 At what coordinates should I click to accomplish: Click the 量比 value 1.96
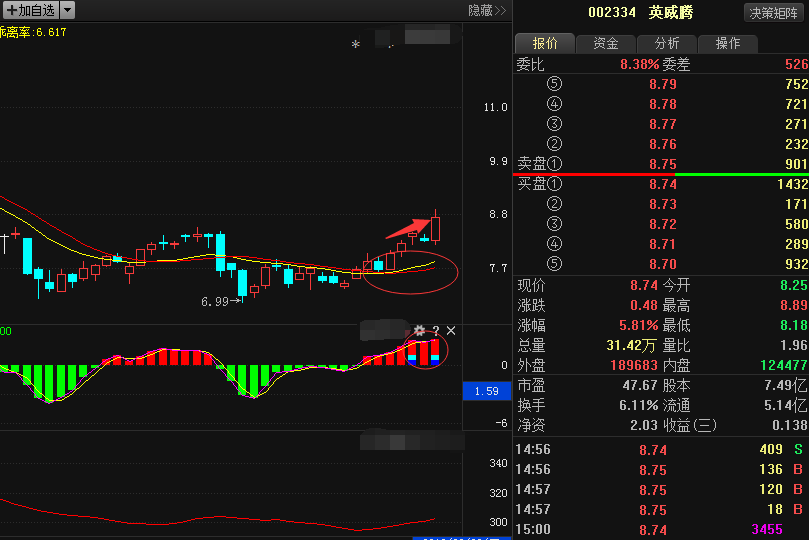(794, 346)
